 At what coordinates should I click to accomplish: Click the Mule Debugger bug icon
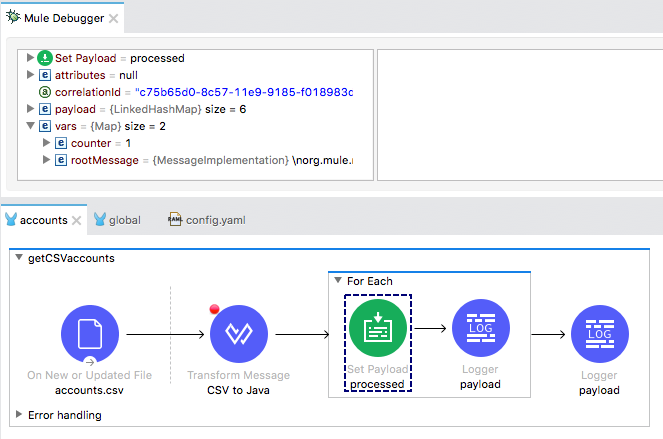coord(13,17)
